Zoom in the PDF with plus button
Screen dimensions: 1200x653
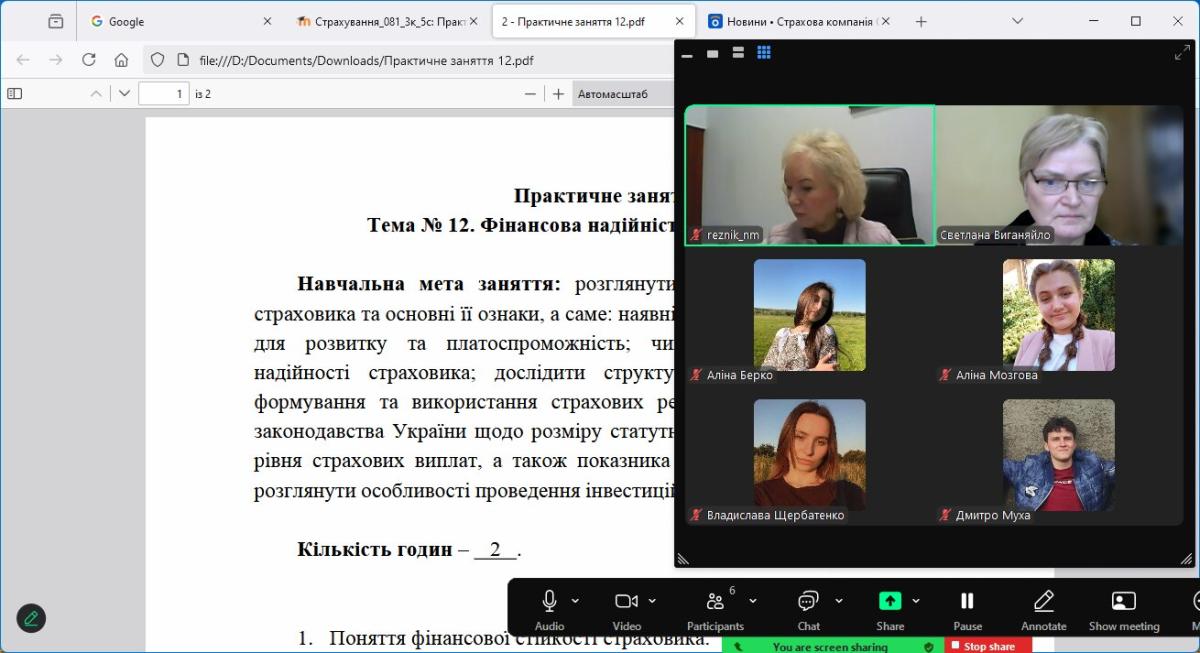(x=559, y=94)
